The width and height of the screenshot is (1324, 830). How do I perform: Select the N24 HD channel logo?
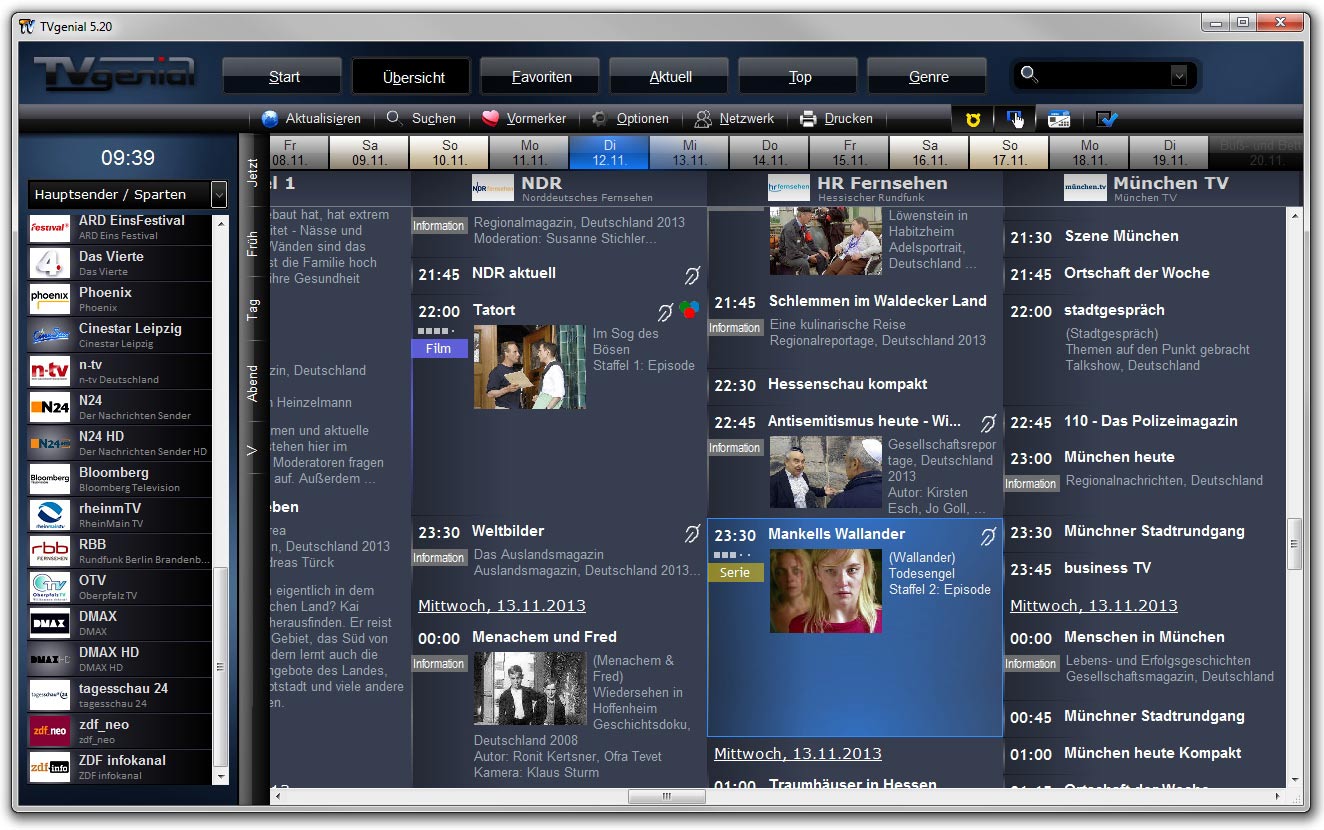point(50,444)
